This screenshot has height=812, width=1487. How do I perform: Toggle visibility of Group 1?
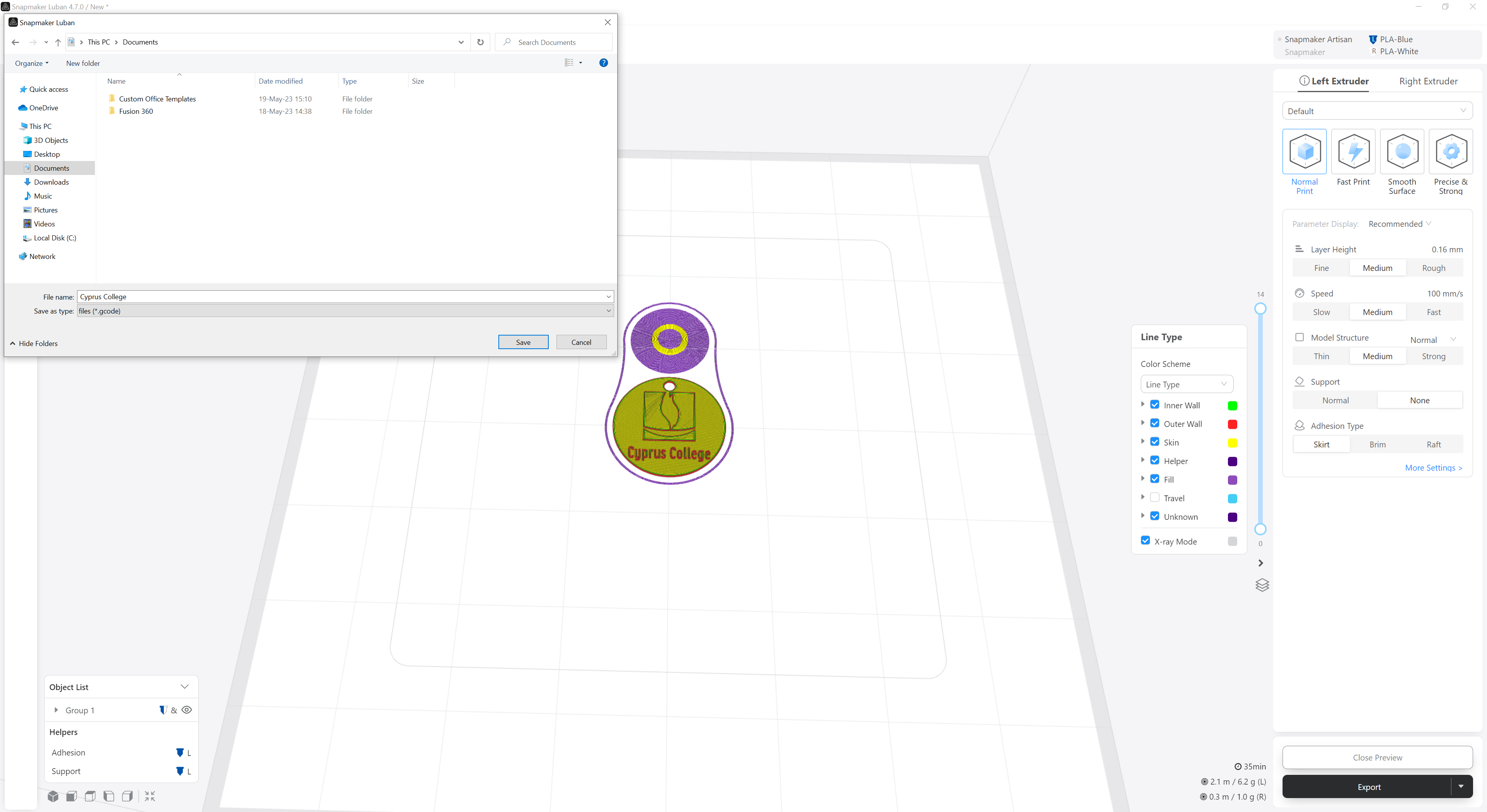click(186, 710)
